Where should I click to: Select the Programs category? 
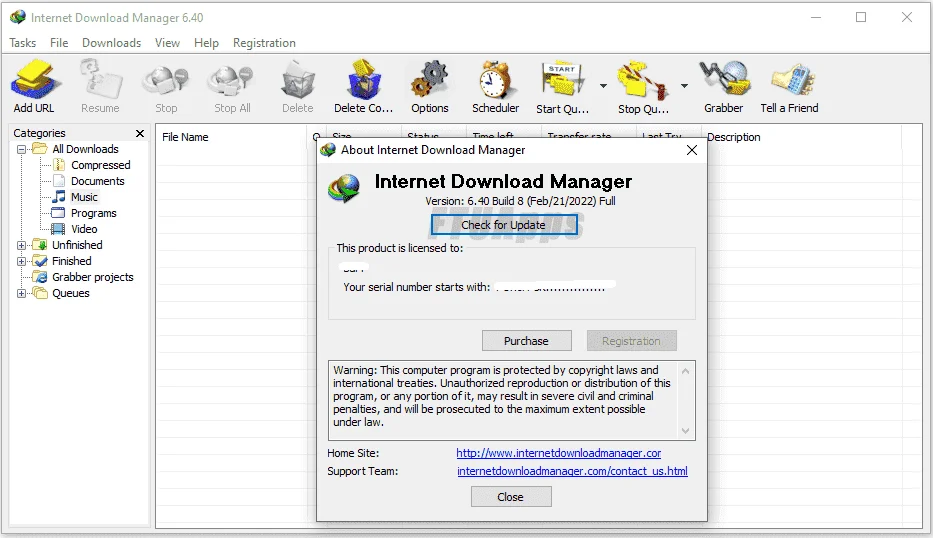pos(93,213)
